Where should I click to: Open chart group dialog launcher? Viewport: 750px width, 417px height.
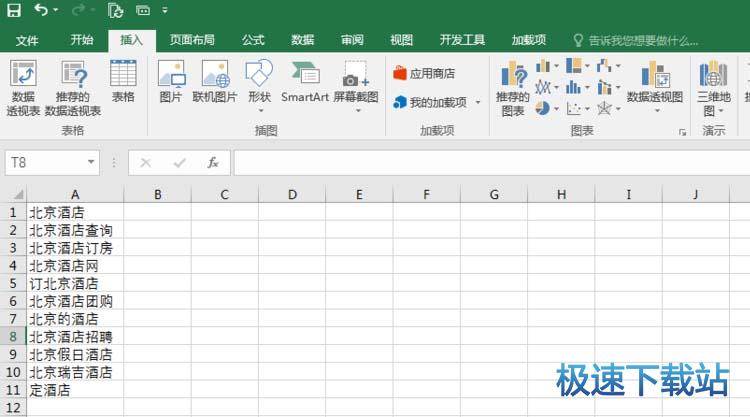683,132
